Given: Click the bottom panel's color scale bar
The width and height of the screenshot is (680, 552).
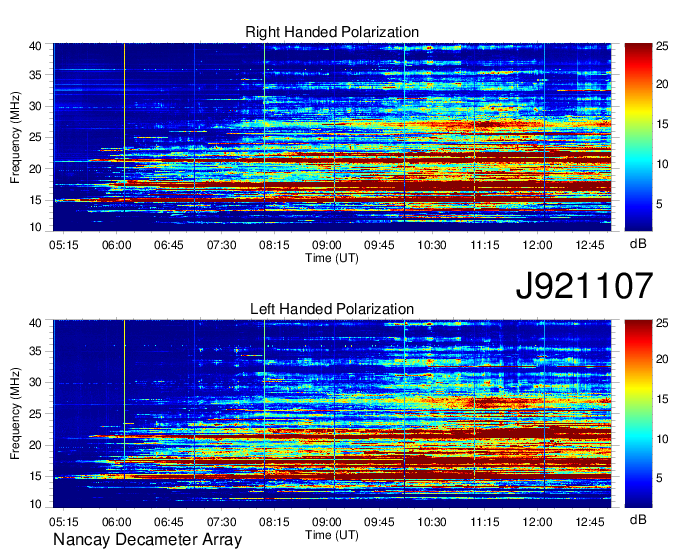Looking at the screenshot, I should click(638, 414).
